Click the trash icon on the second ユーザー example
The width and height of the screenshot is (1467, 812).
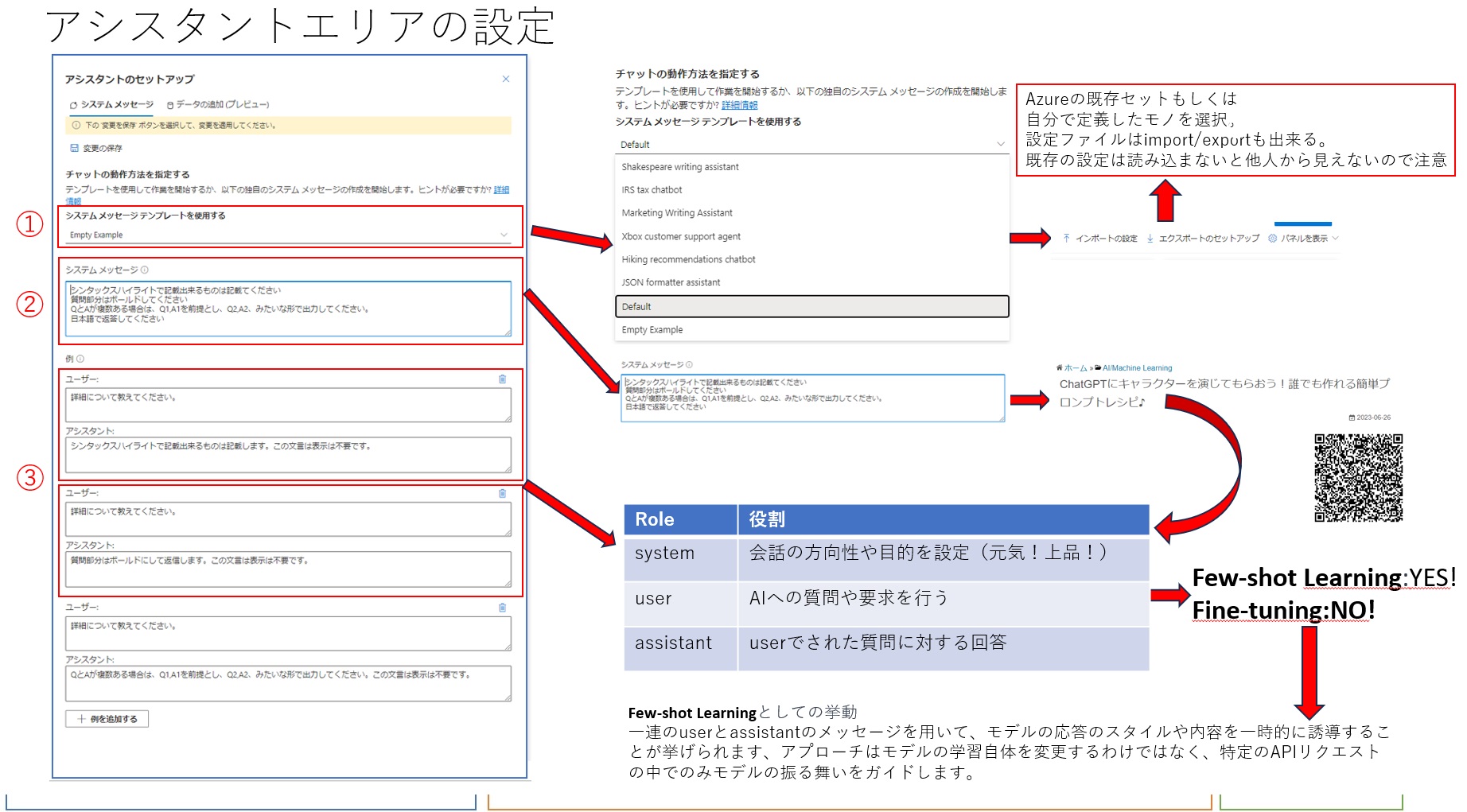point(504,495)
